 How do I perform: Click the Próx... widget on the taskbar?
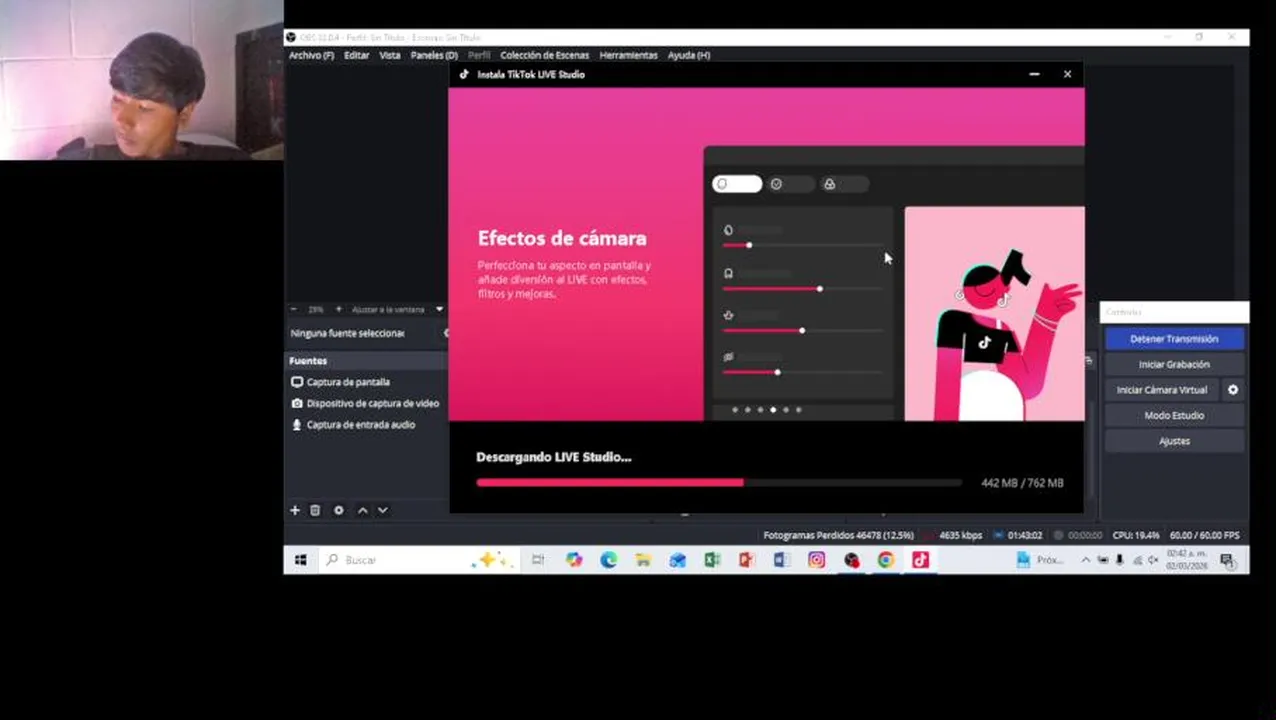click(x=1039, y=560)
